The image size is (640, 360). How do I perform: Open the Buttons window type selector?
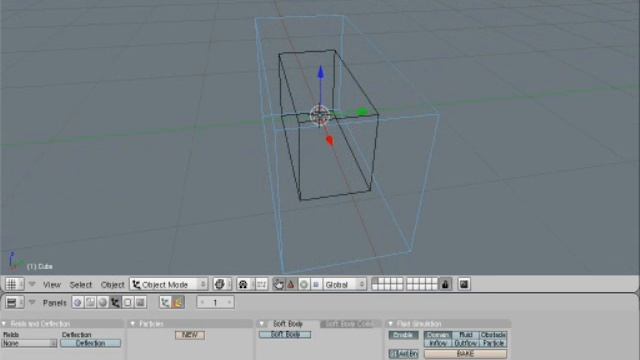pyautogui.click(x=14, y=302)
